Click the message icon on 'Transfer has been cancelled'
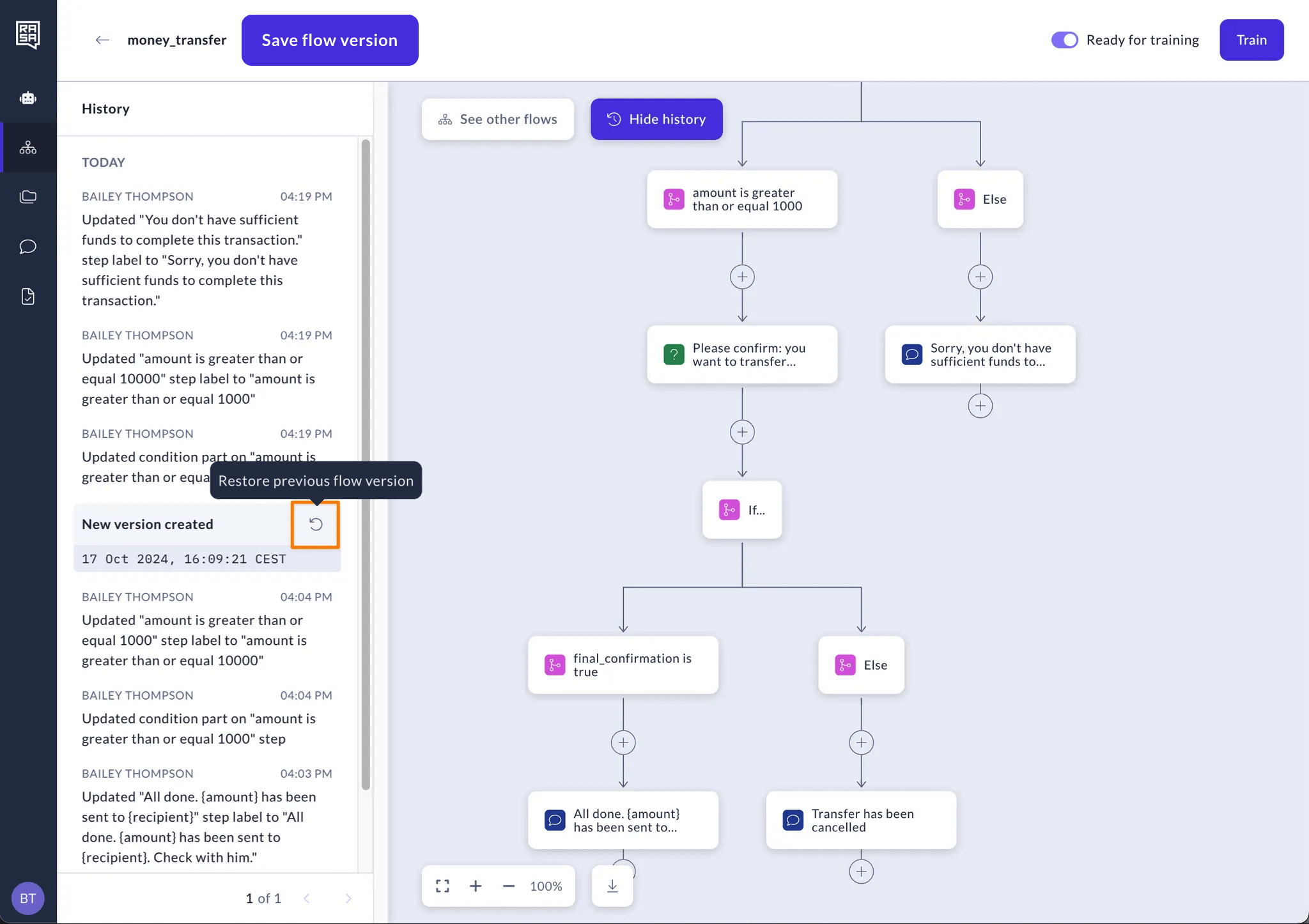Screen dimensions: 1309x924 [793, 820]
